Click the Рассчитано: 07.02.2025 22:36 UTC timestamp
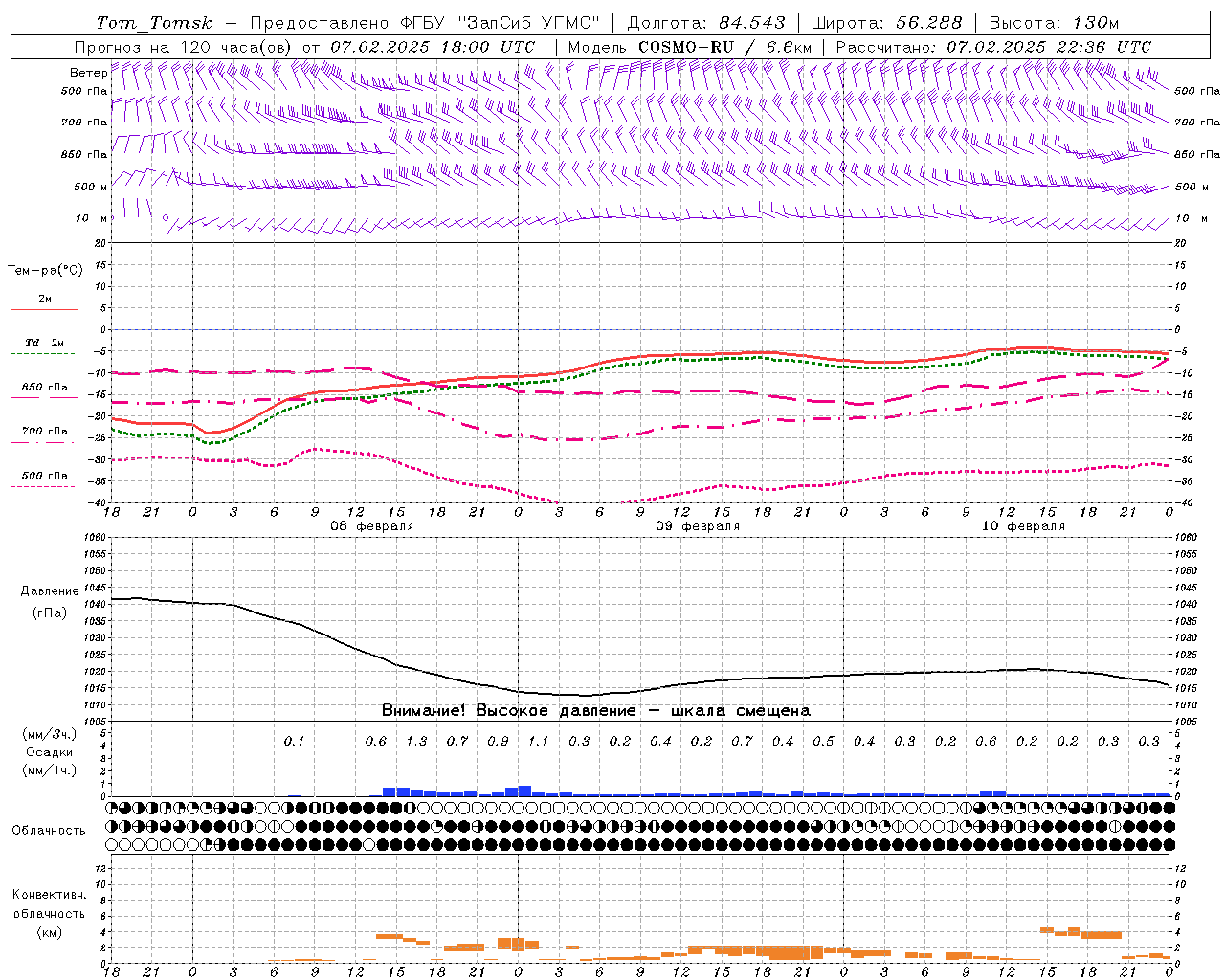This screenshot has width=1225, height=980. (993, 47)
